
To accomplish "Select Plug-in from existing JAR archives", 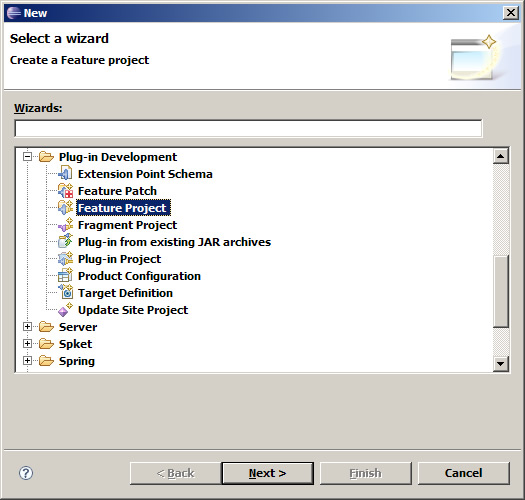I will click(x=174, y=242).
